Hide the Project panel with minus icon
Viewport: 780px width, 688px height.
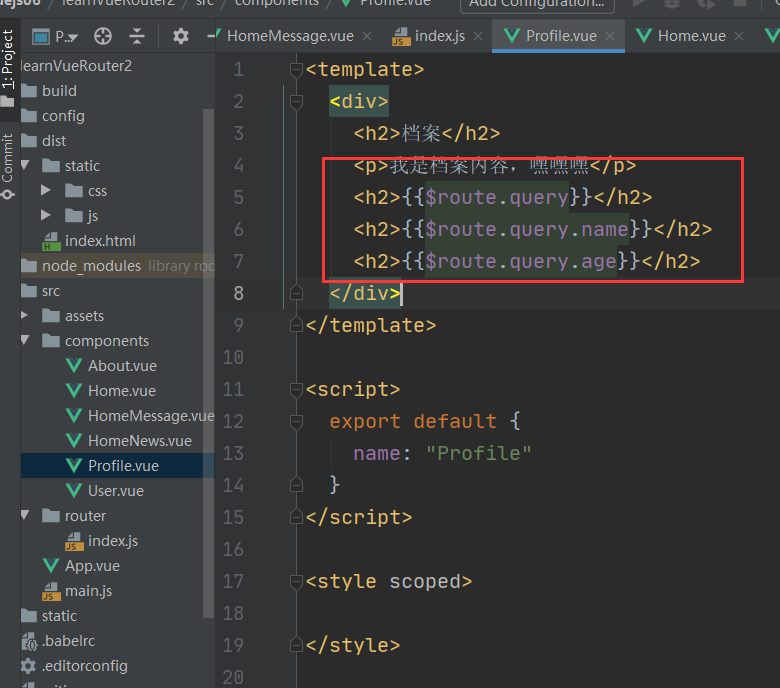click(211, 36)
